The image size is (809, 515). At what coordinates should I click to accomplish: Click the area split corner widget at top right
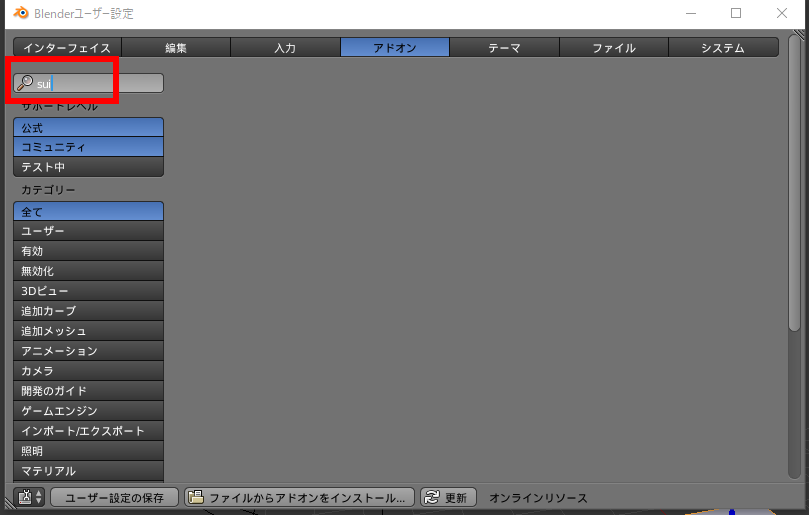point(799,35)
